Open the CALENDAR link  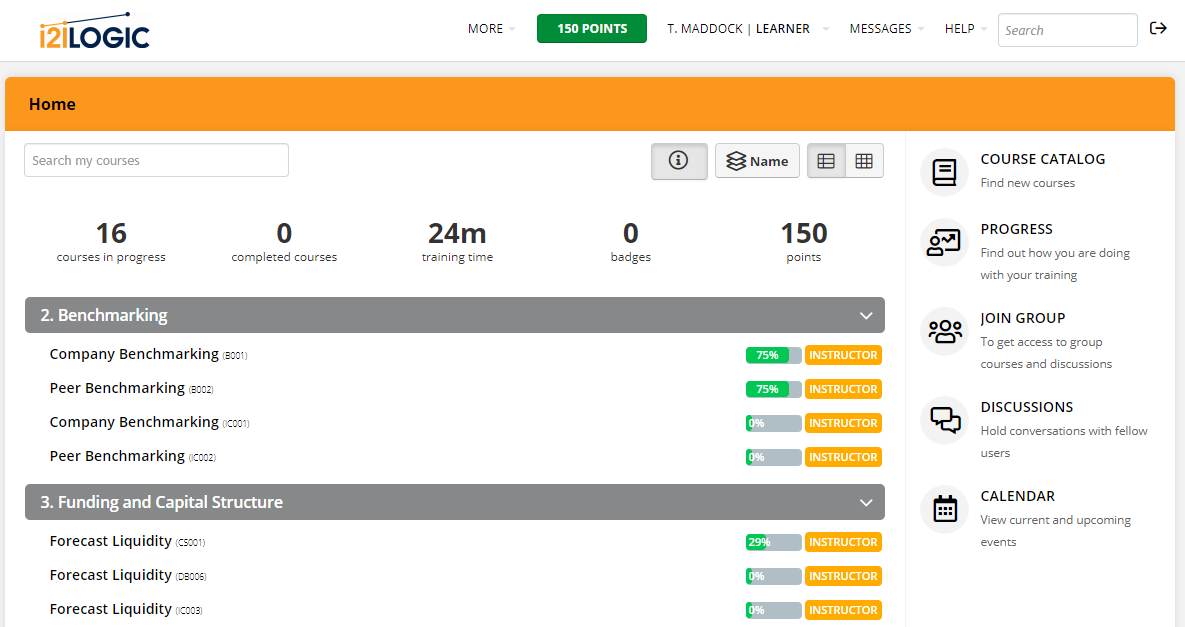click(1017, 496)
